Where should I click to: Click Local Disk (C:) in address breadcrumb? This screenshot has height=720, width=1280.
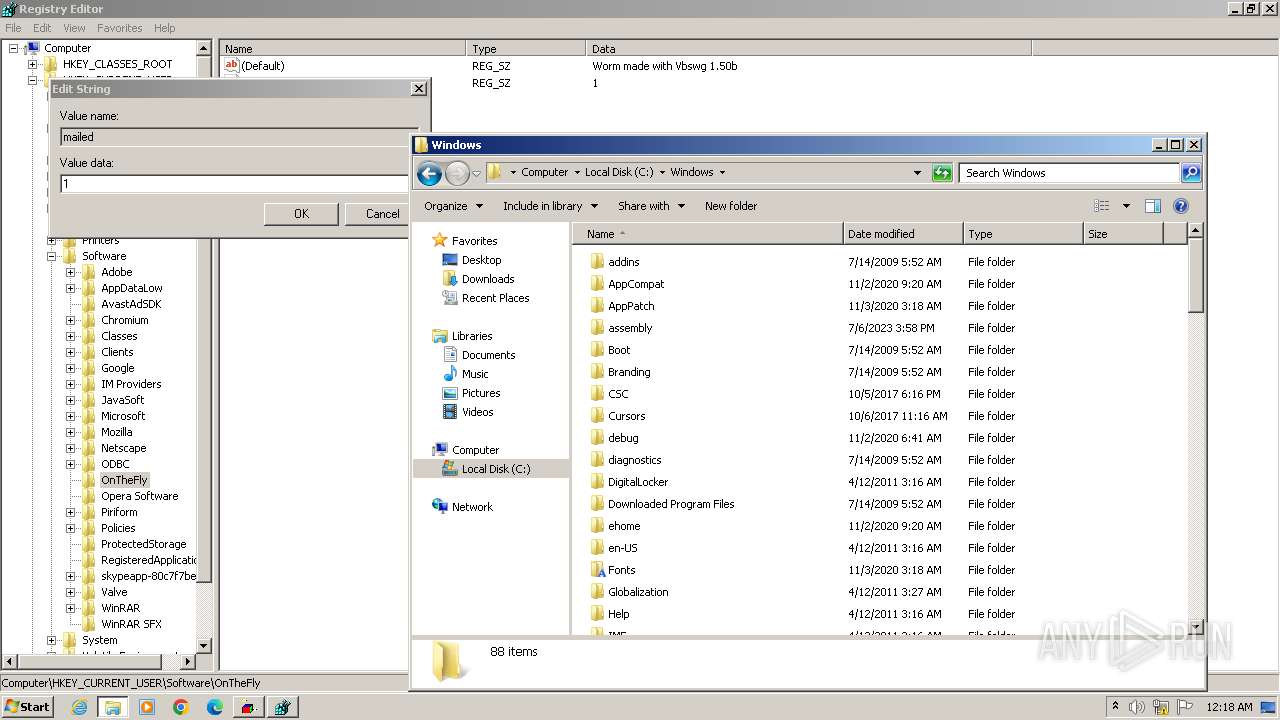618,172
